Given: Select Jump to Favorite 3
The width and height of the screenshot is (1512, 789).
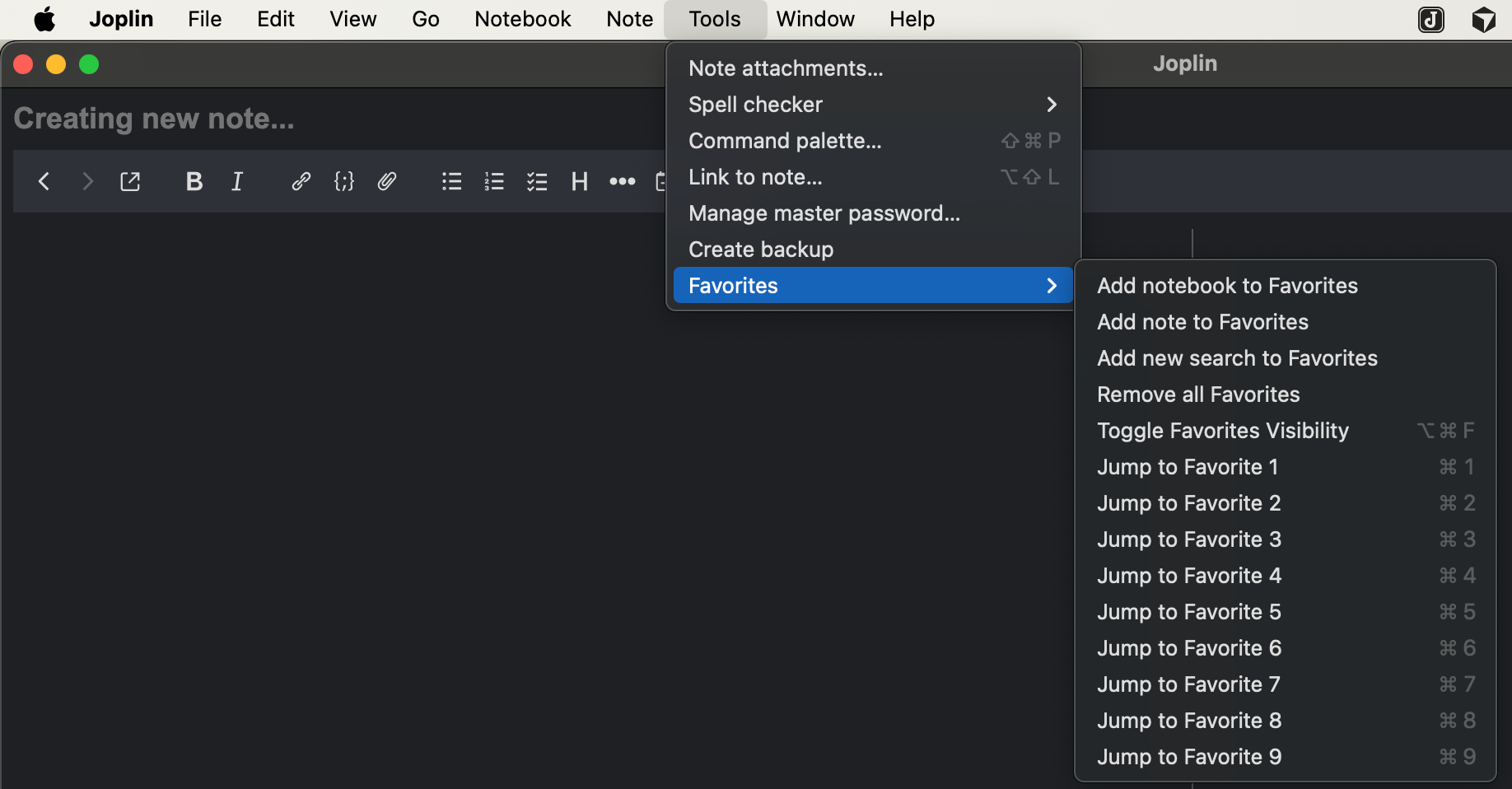Looking at the screenshot, I should pyautogui.click(x=1286, y=539).
